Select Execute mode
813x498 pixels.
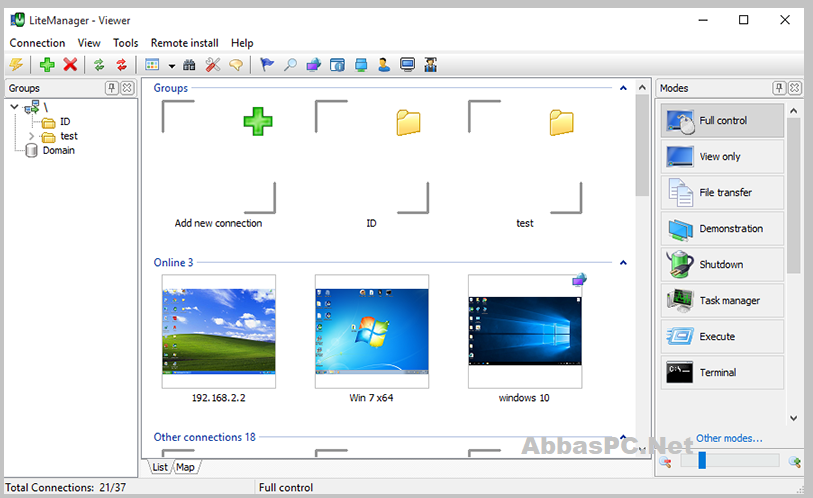click(722, 336)
